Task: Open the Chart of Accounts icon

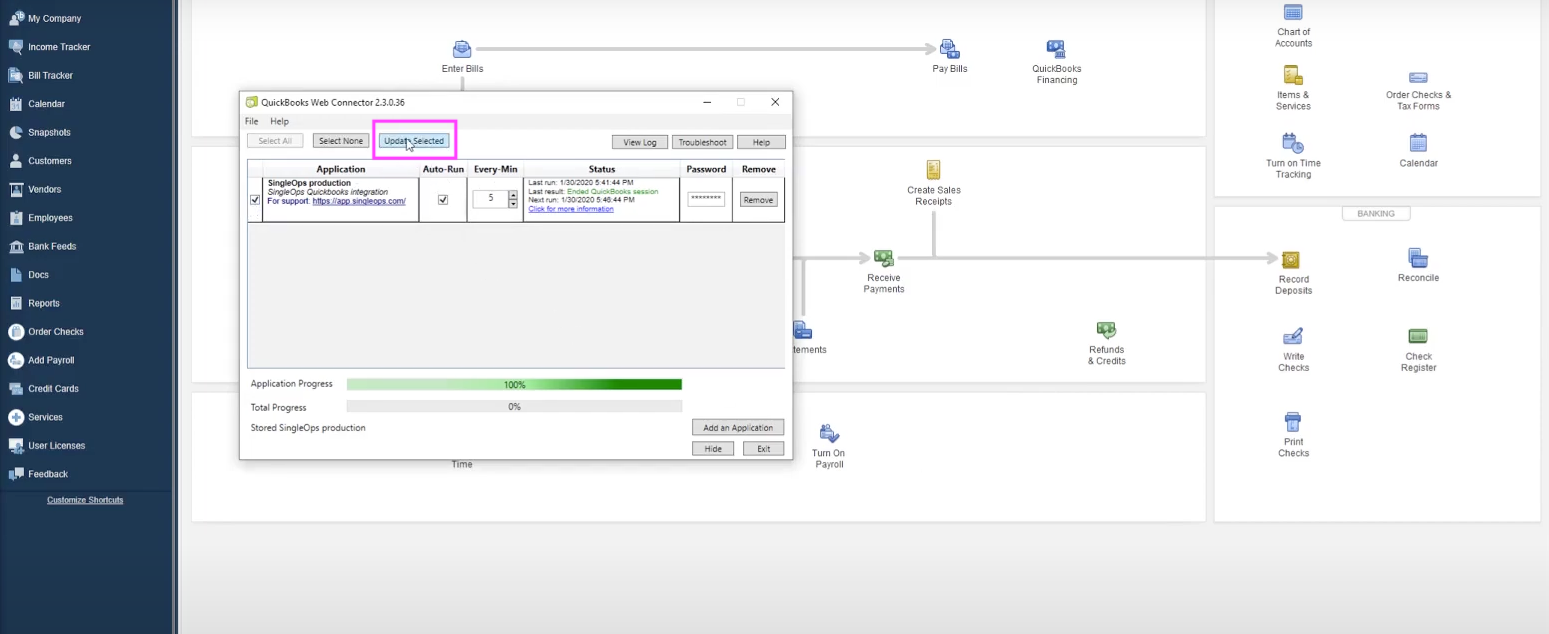Action: [x=1293, y=13]
